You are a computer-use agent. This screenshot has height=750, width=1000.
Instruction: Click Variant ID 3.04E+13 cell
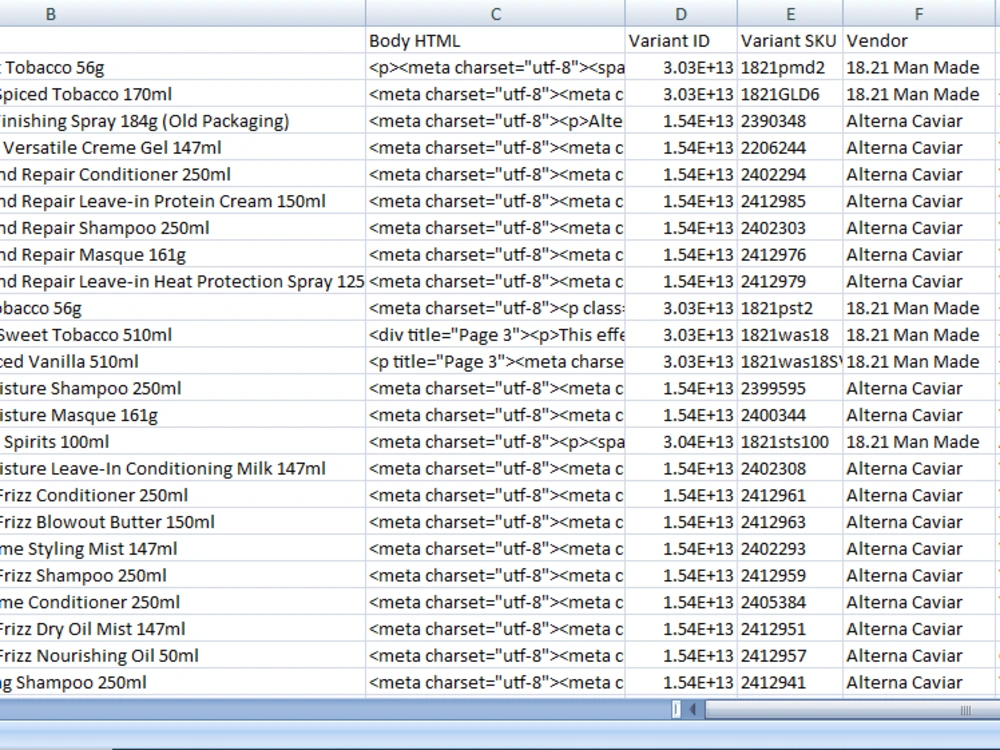681,441
